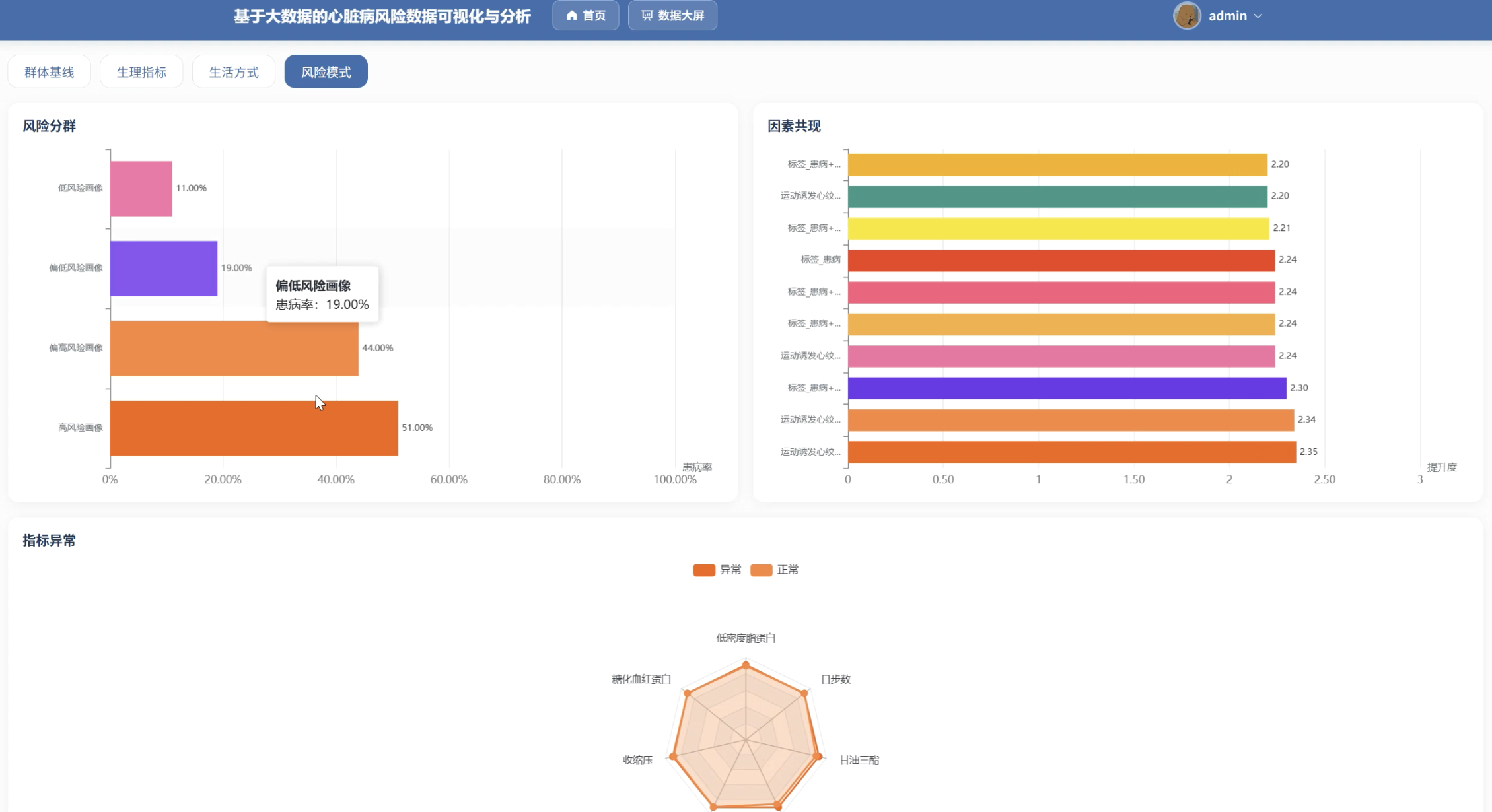Click the page title 基于大数据的心脏病风险数据可视化与分析
The height and width of the screenshot is (812, 1492).
[x=382, y=16]
